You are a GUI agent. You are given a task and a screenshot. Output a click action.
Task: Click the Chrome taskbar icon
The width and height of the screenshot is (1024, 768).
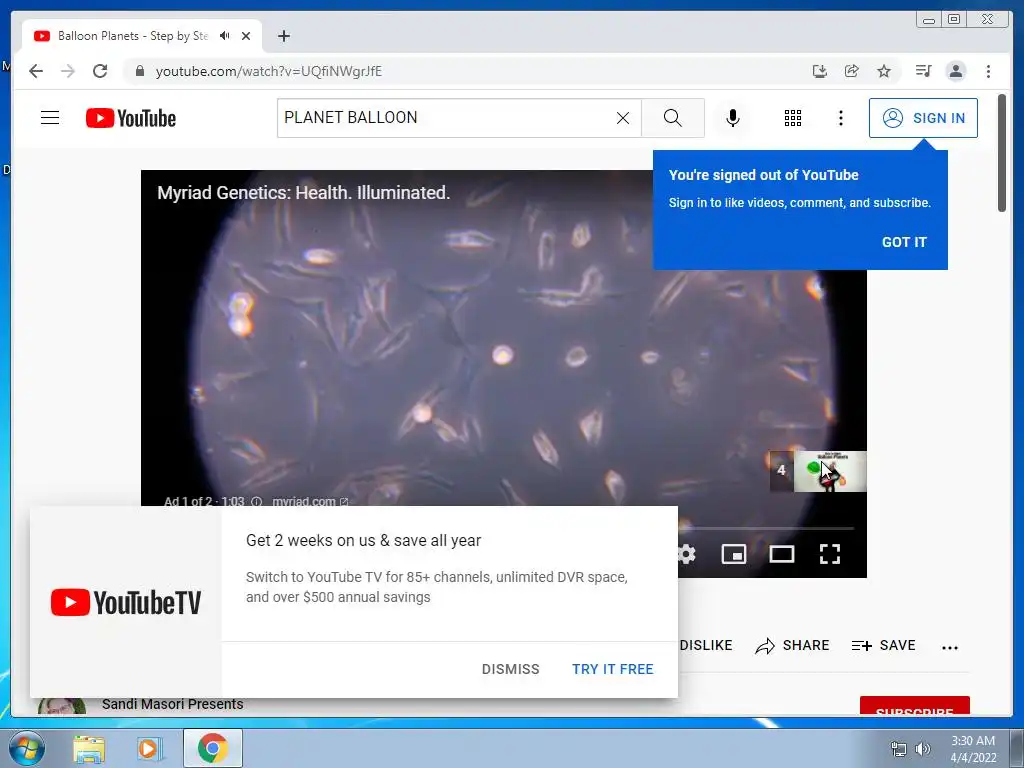tap(212, 748)
